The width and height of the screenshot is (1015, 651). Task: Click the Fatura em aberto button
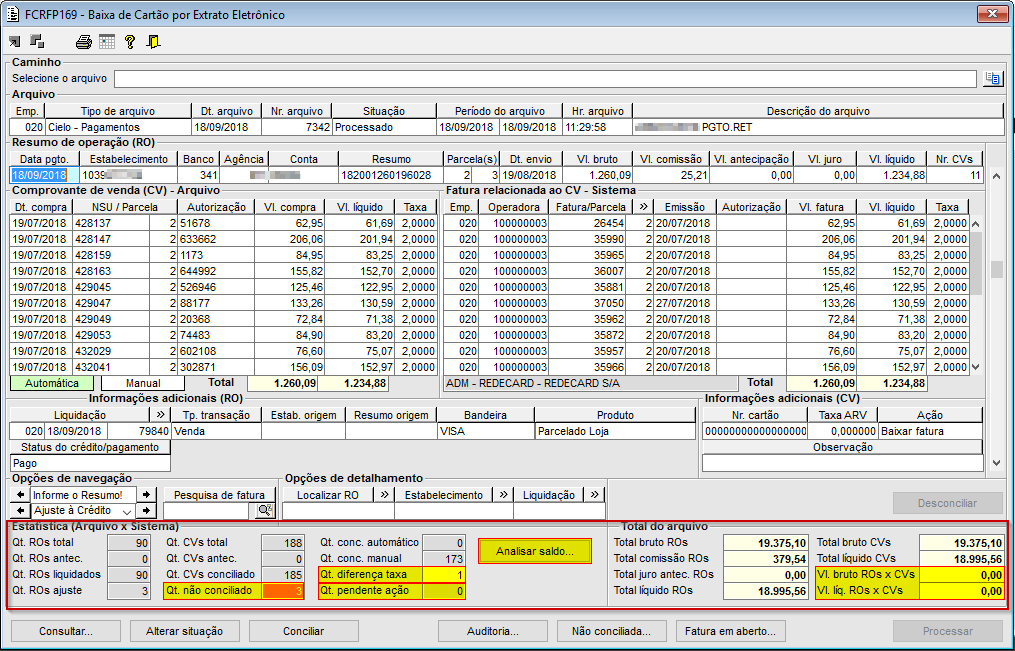(x=730, y=631)
